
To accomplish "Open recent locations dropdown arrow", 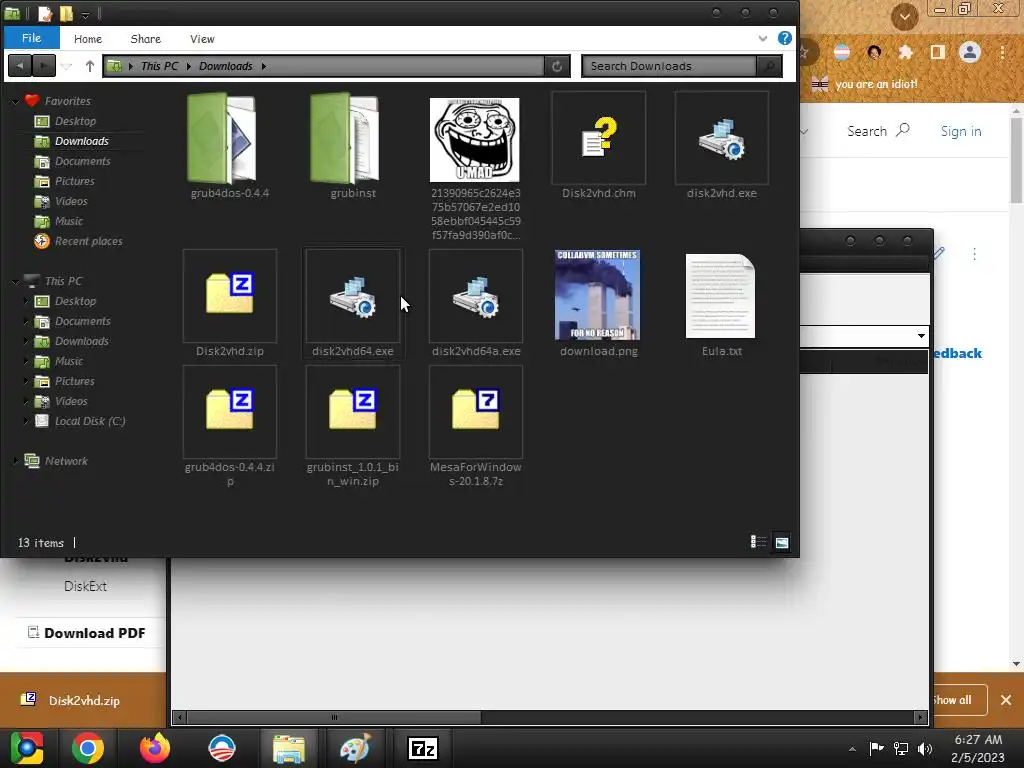I will coord(67,66).
